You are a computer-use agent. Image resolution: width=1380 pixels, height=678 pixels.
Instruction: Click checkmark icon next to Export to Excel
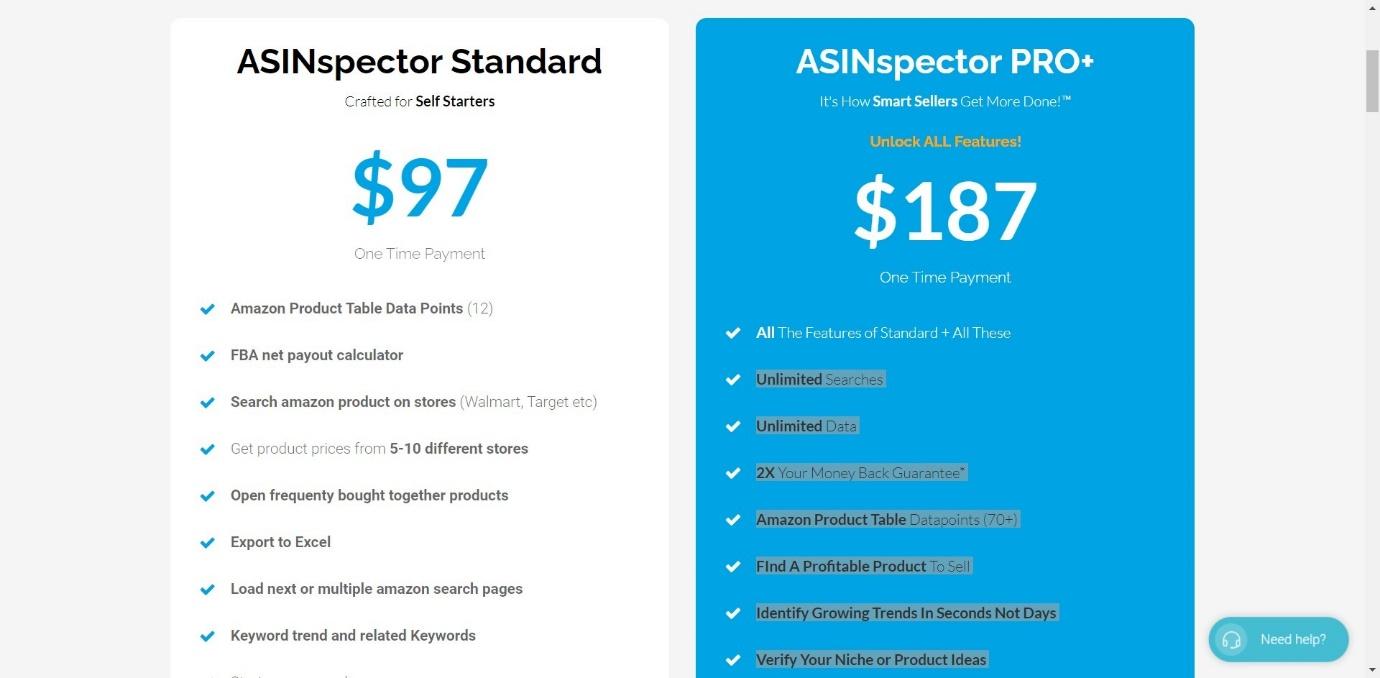(207, 543)
